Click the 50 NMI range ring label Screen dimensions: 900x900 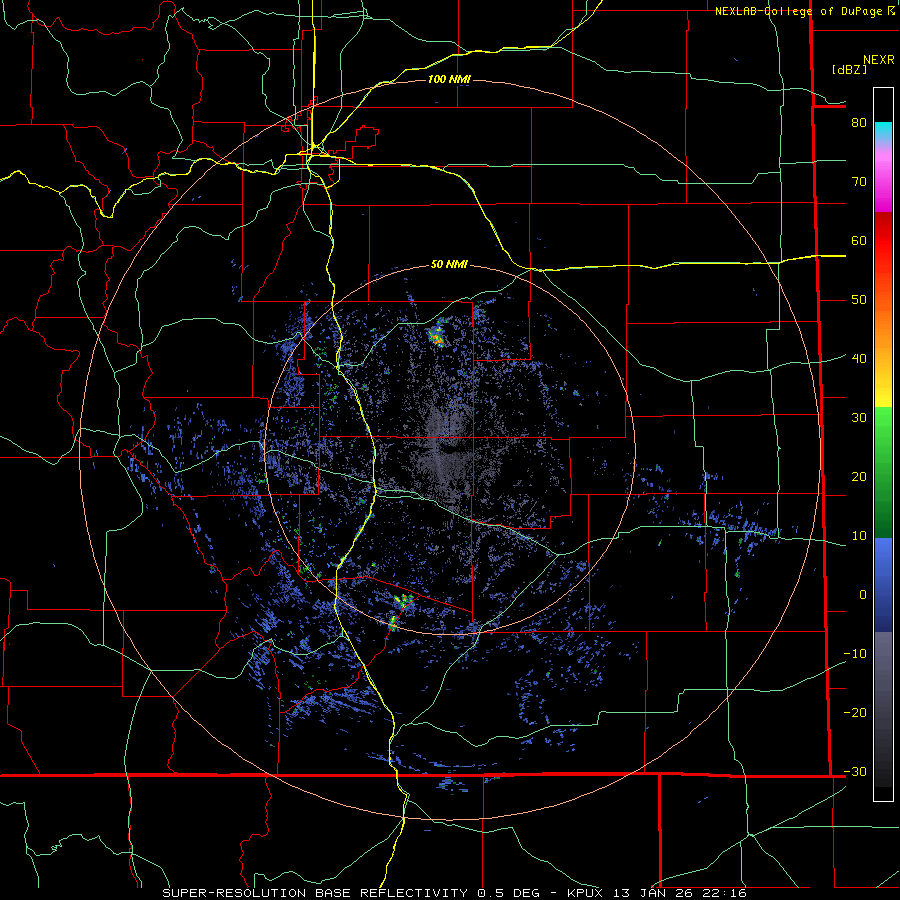click(449, 265)
